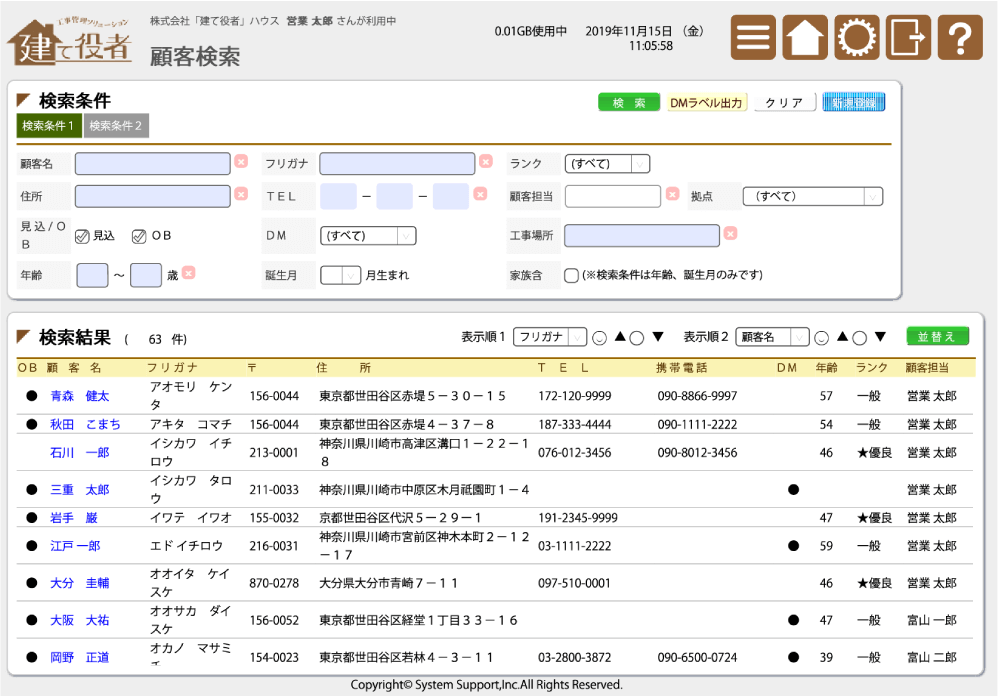Open 表示順2 顧客名 dropdown
Image resolution: width=1000 pixels, height=696 pixels.
[x=772, y=337]
